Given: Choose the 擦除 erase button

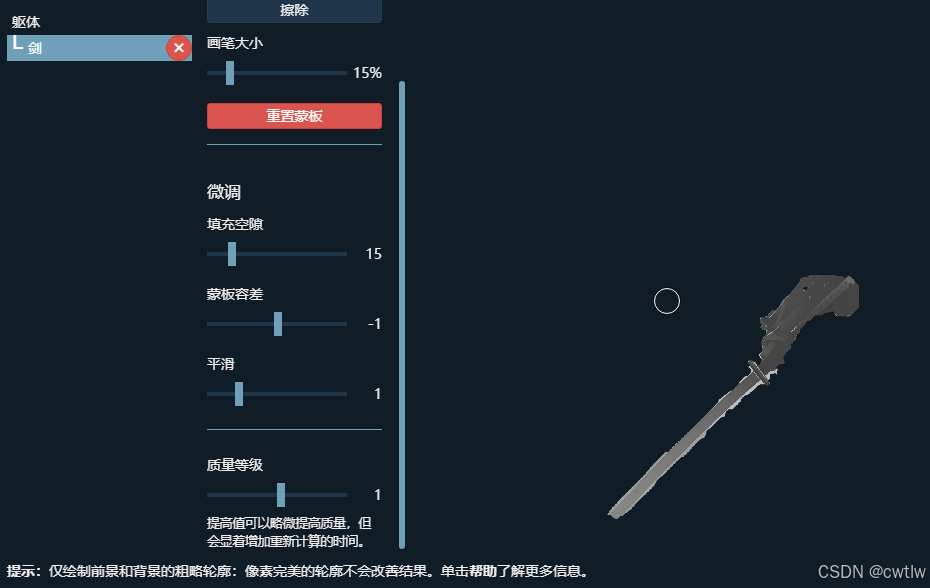Looking at the screenshot, I should click(294, 11).
